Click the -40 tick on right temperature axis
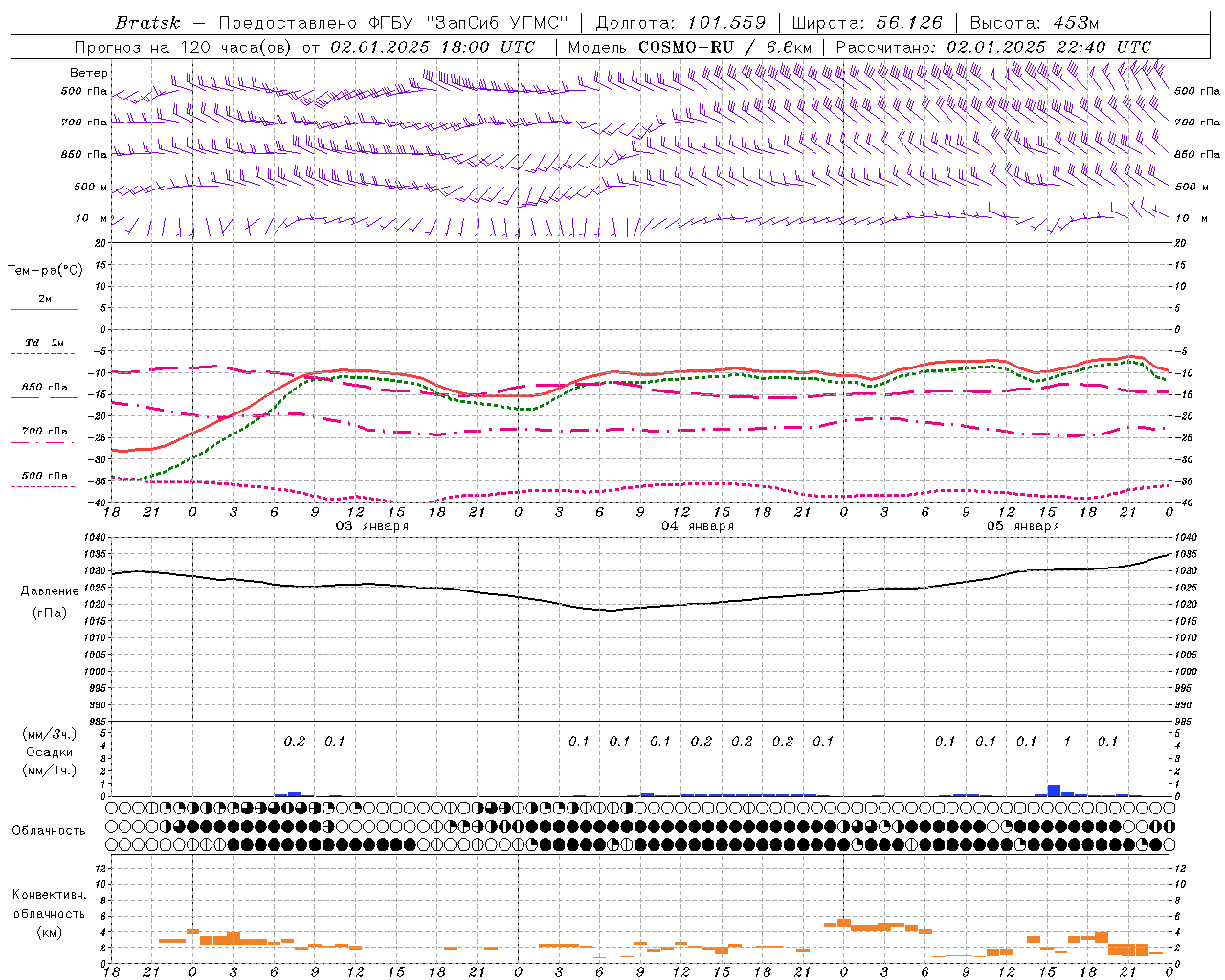The width and height of the screenshot is (1225, 980). point(1183,502)
